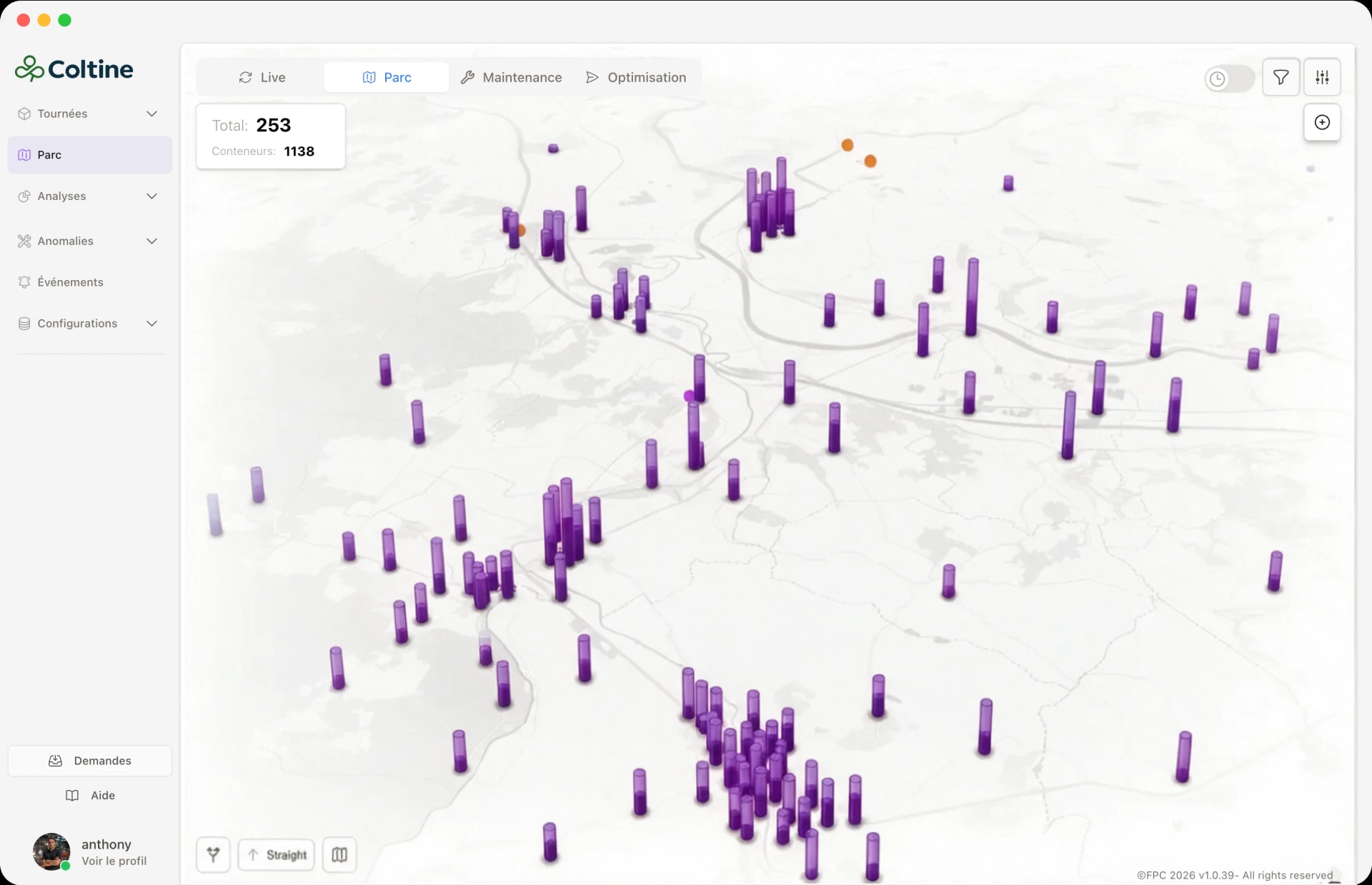
Task: Click the branching route icon button
Action: coord(213,854)
